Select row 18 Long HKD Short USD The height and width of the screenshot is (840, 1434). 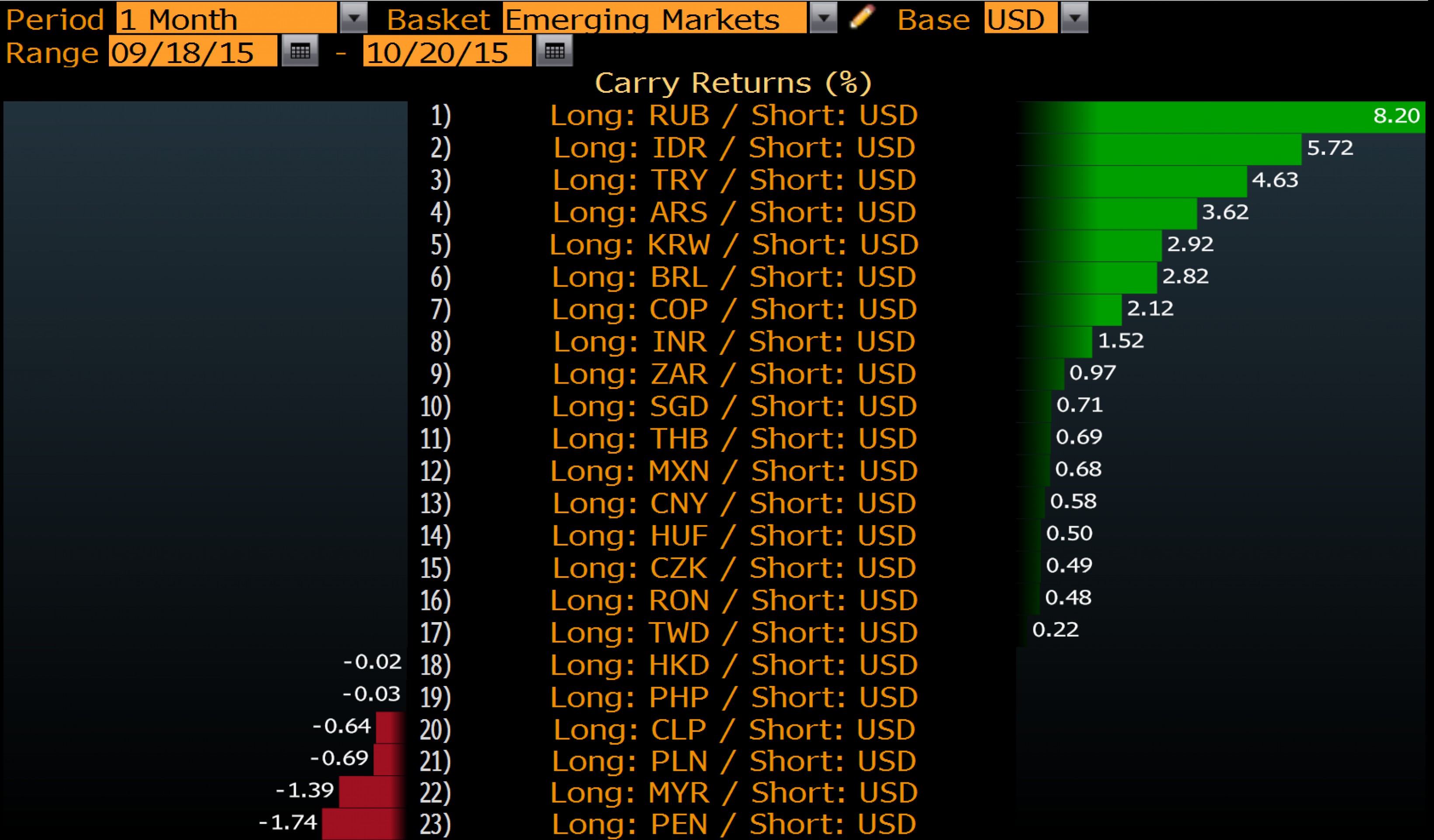click(734, 665)
